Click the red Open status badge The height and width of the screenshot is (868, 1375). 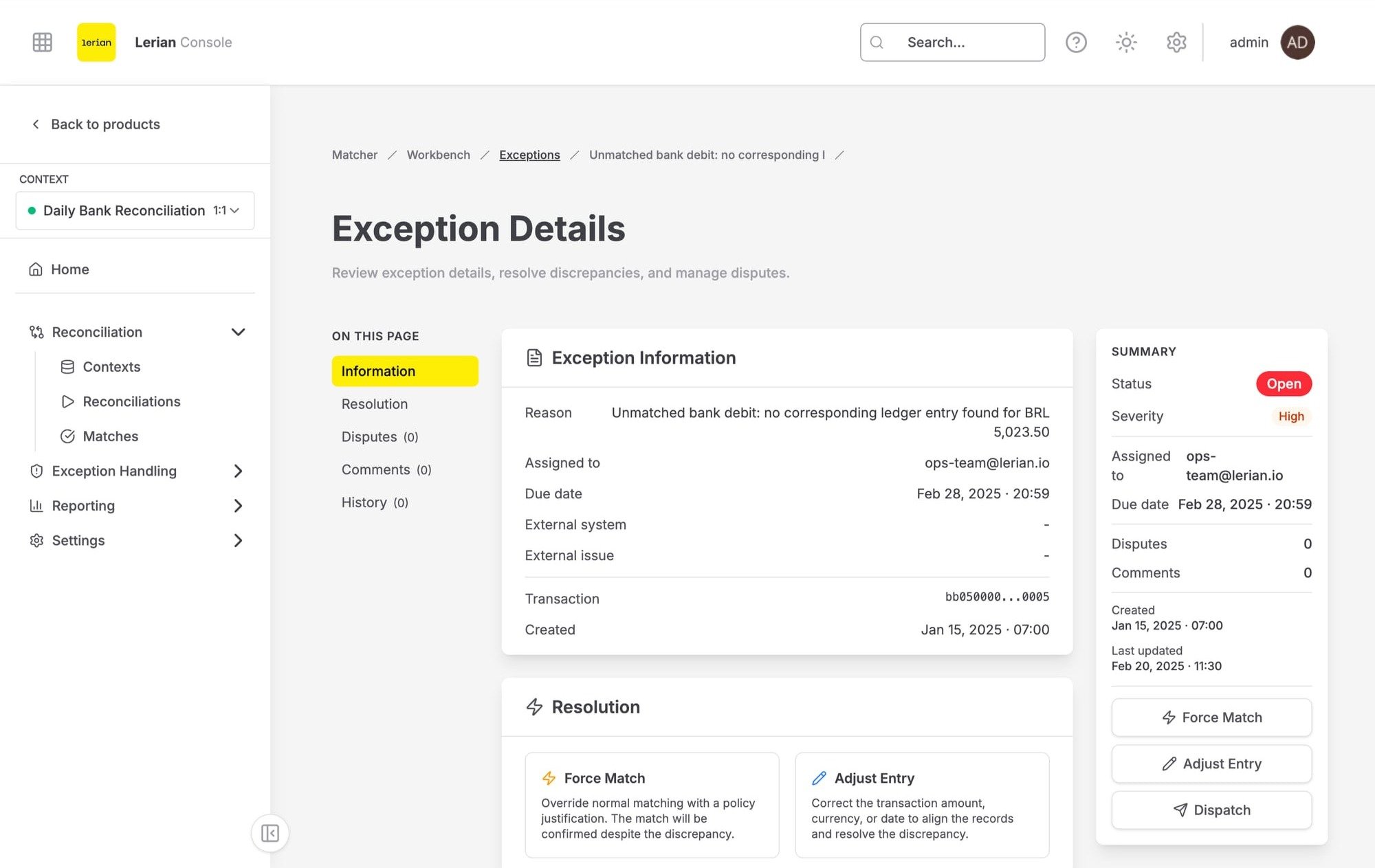tap(1284, 383)
